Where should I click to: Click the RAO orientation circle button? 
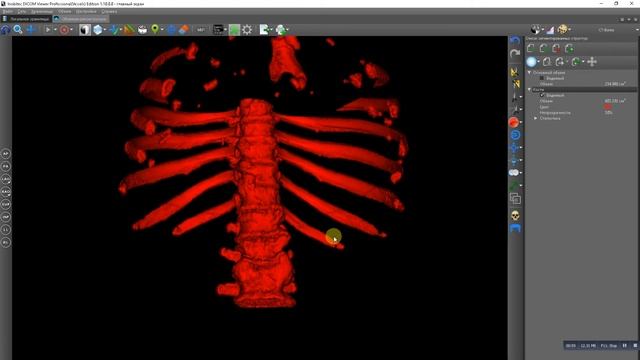pyautogui.click(x=6, y=192)
